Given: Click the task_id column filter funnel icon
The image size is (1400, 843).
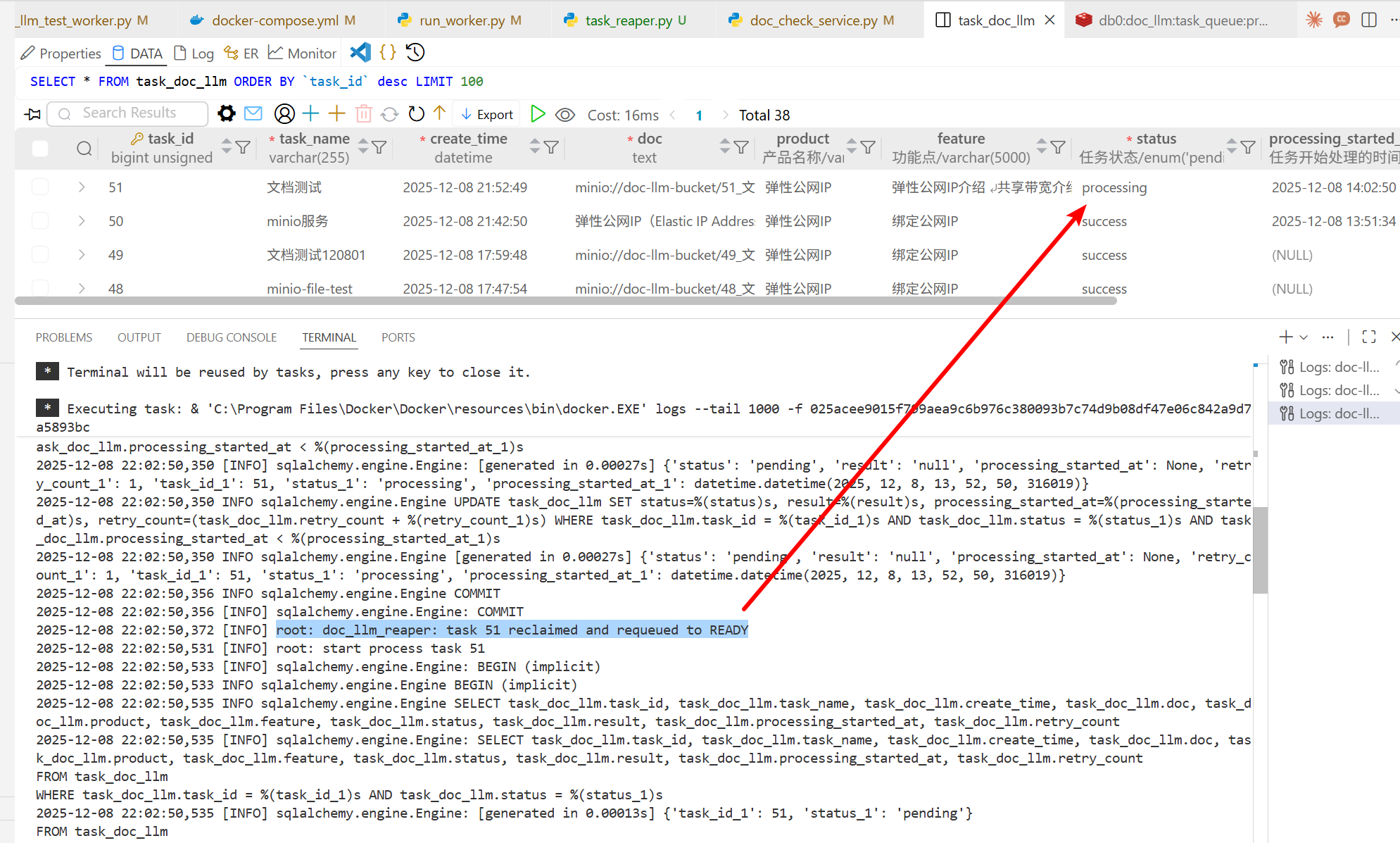Looking at the screenshot, I should click(x=243, y=147).
